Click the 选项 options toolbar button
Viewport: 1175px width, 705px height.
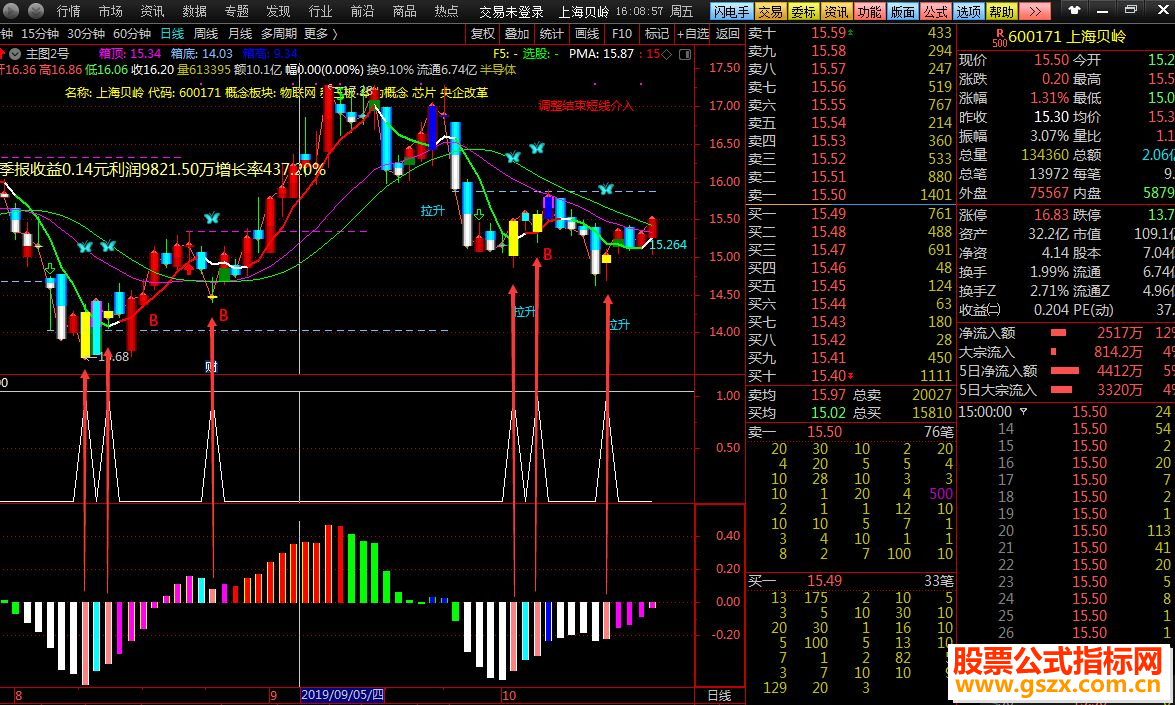(968, 11)
